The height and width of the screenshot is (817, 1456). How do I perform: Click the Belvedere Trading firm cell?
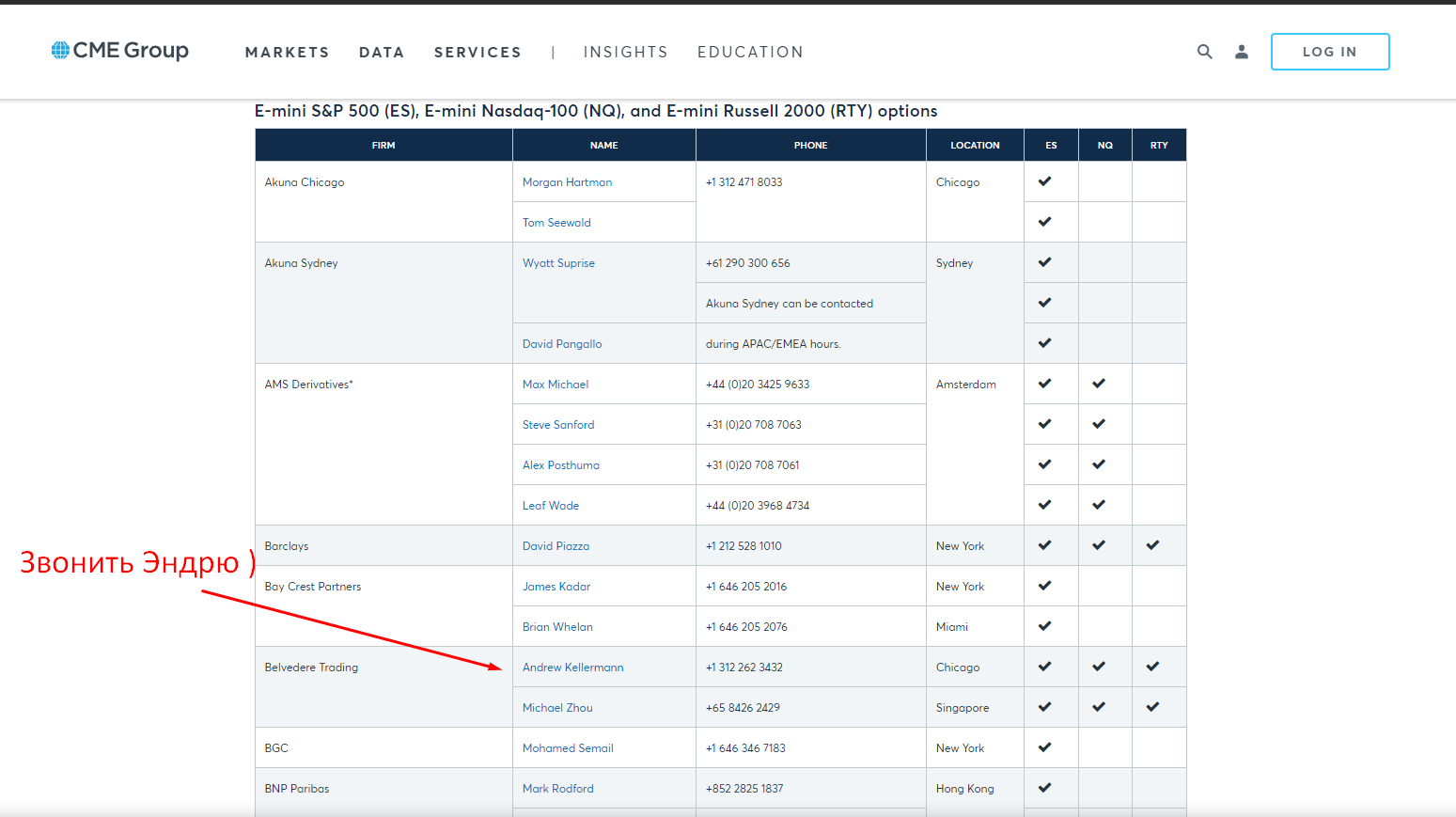pos(384,687)
